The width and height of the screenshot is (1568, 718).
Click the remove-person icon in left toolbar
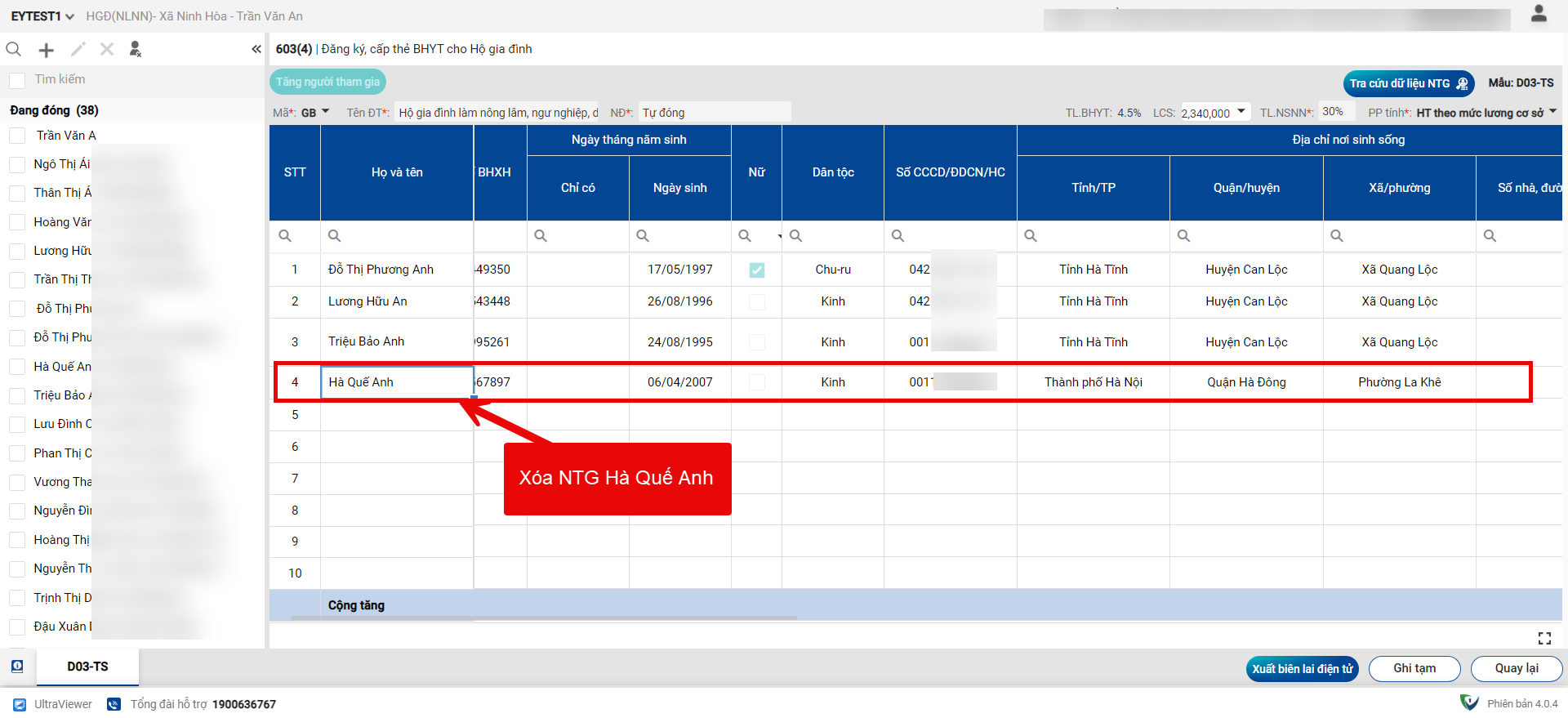[x=136, y=50]
